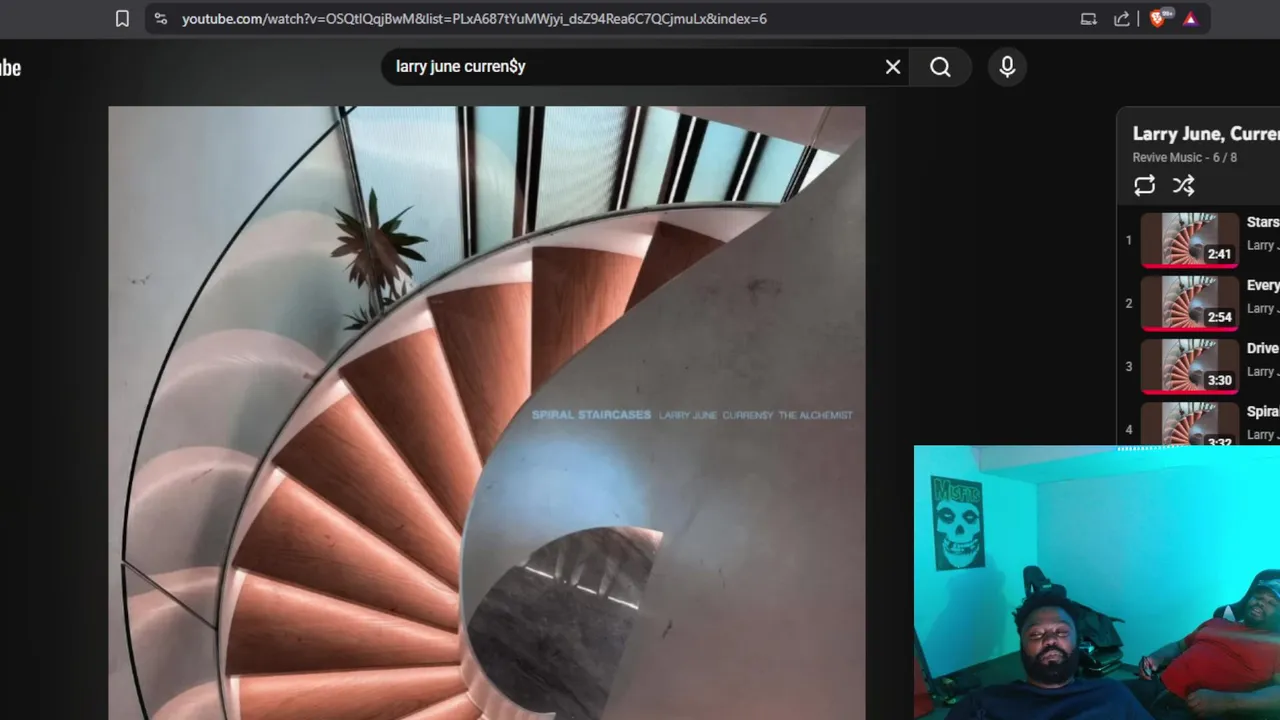Viewport: 1280px width, 720px height.
Task: Open the 'Revive Music' channel link
Action: (1167, 157)
